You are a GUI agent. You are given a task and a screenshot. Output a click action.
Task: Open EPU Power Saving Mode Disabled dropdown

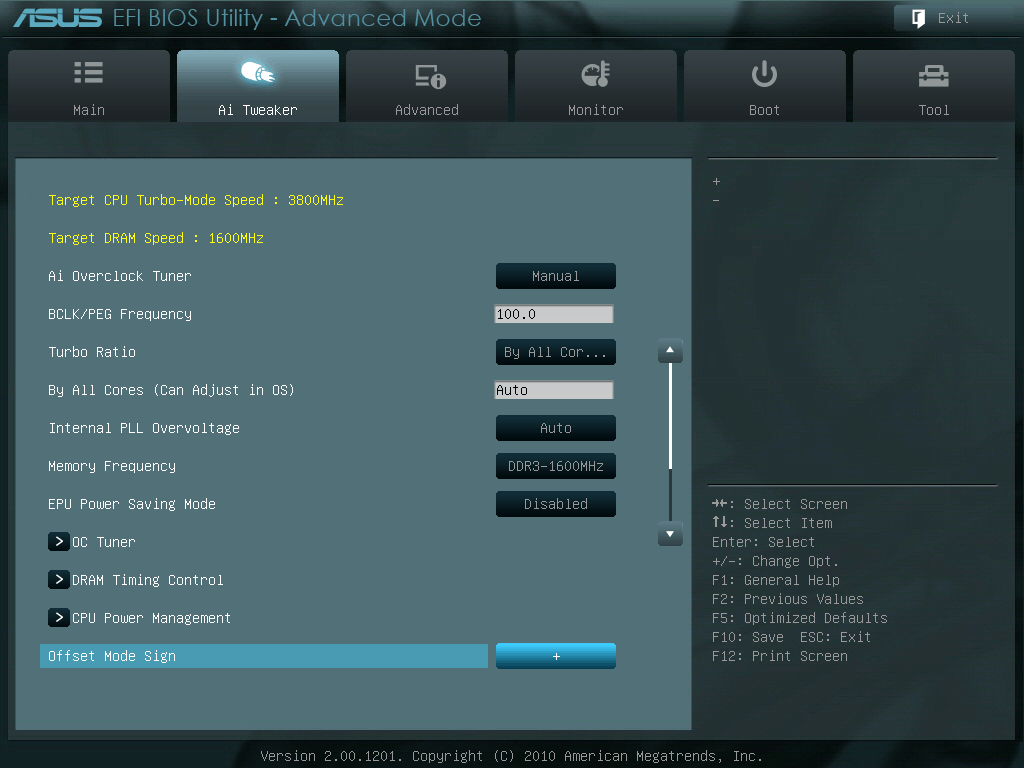click(x=556, y=504)
